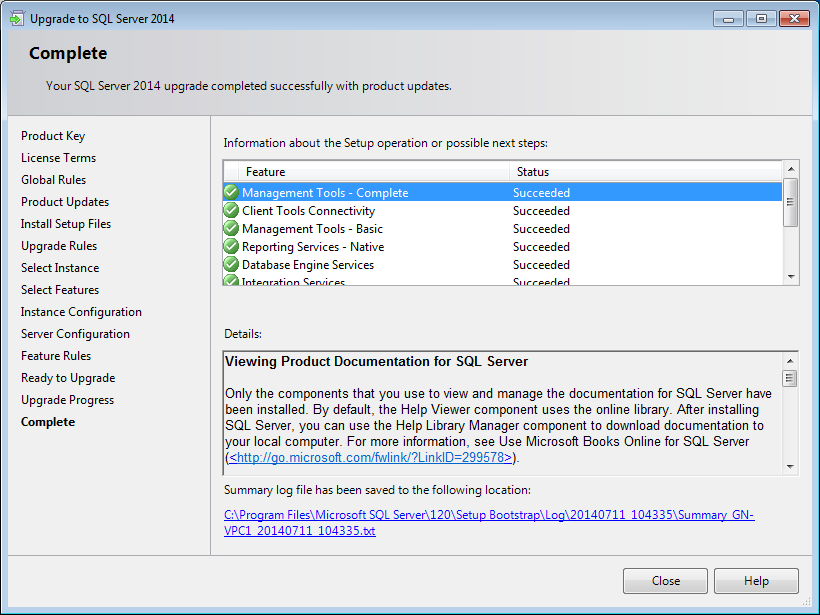The image size is (820, 615).
Task: Select the Database Engine Services row
Action: (x=503, y=265)
